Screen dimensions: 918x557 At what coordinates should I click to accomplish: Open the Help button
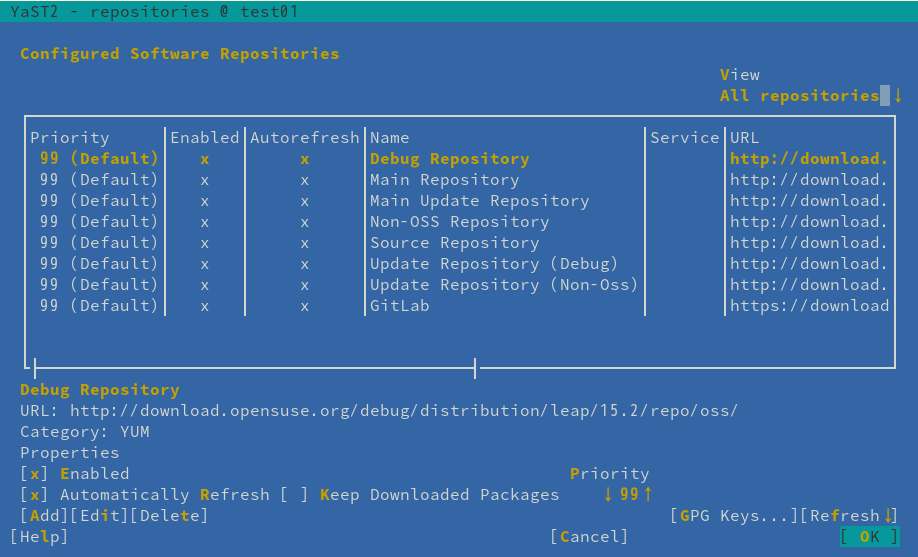[x=39, y=537]
